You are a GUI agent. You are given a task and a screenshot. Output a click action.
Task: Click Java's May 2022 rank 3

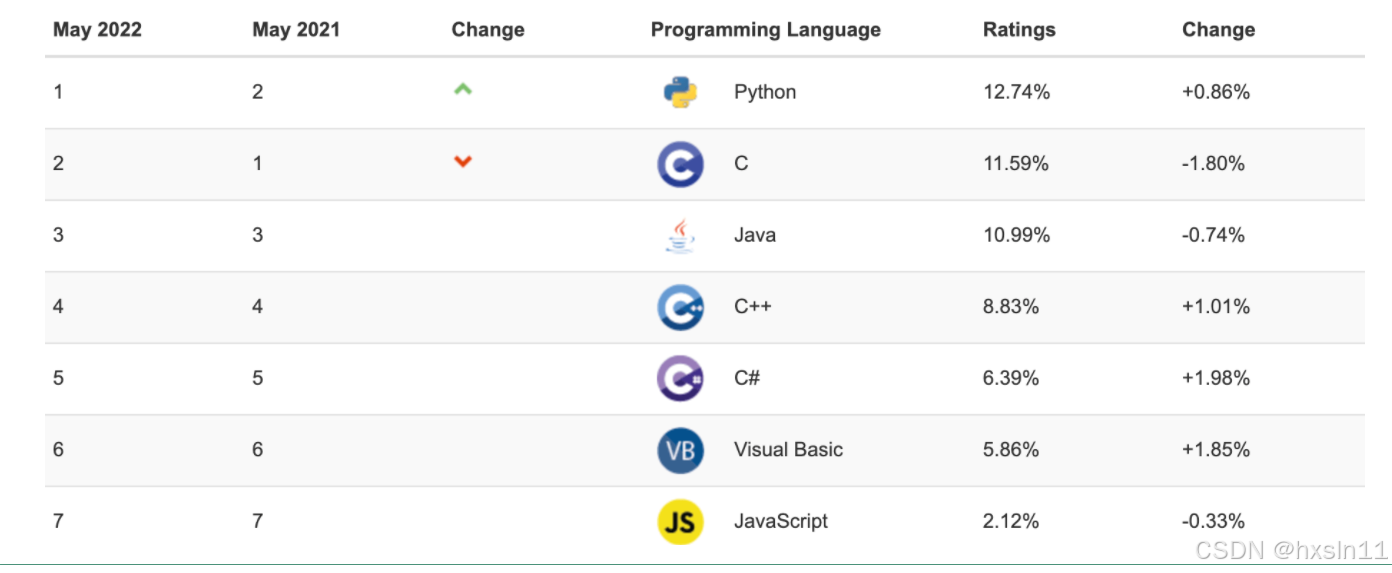[x=58, y=236]
